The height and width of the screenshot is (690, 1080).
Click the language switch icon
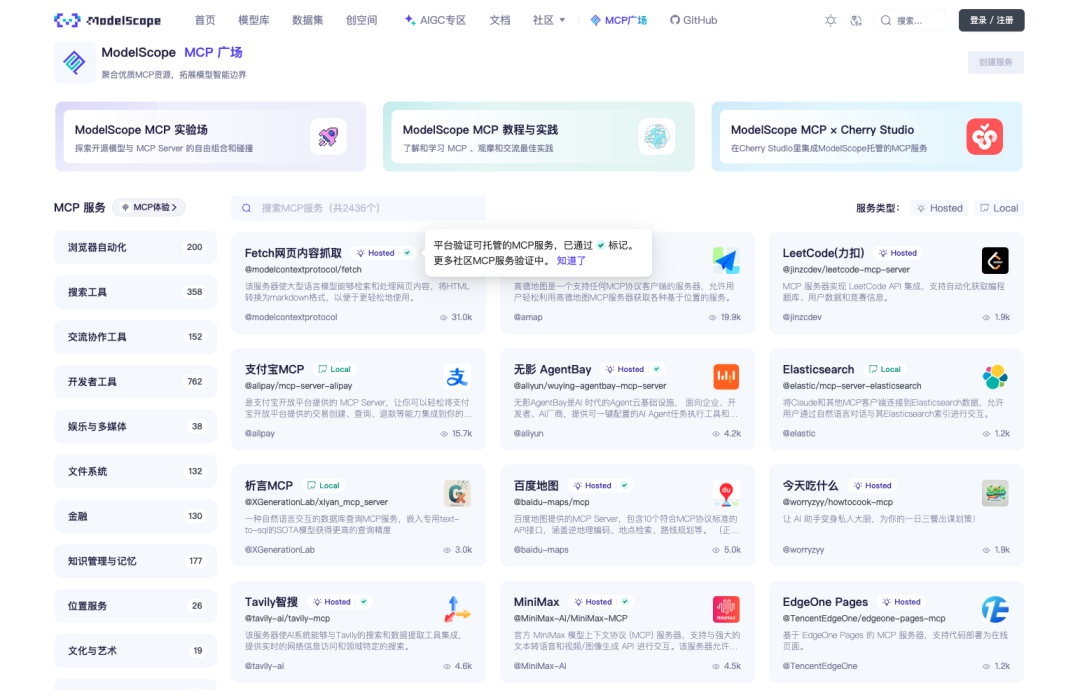(x=858, y=18)
